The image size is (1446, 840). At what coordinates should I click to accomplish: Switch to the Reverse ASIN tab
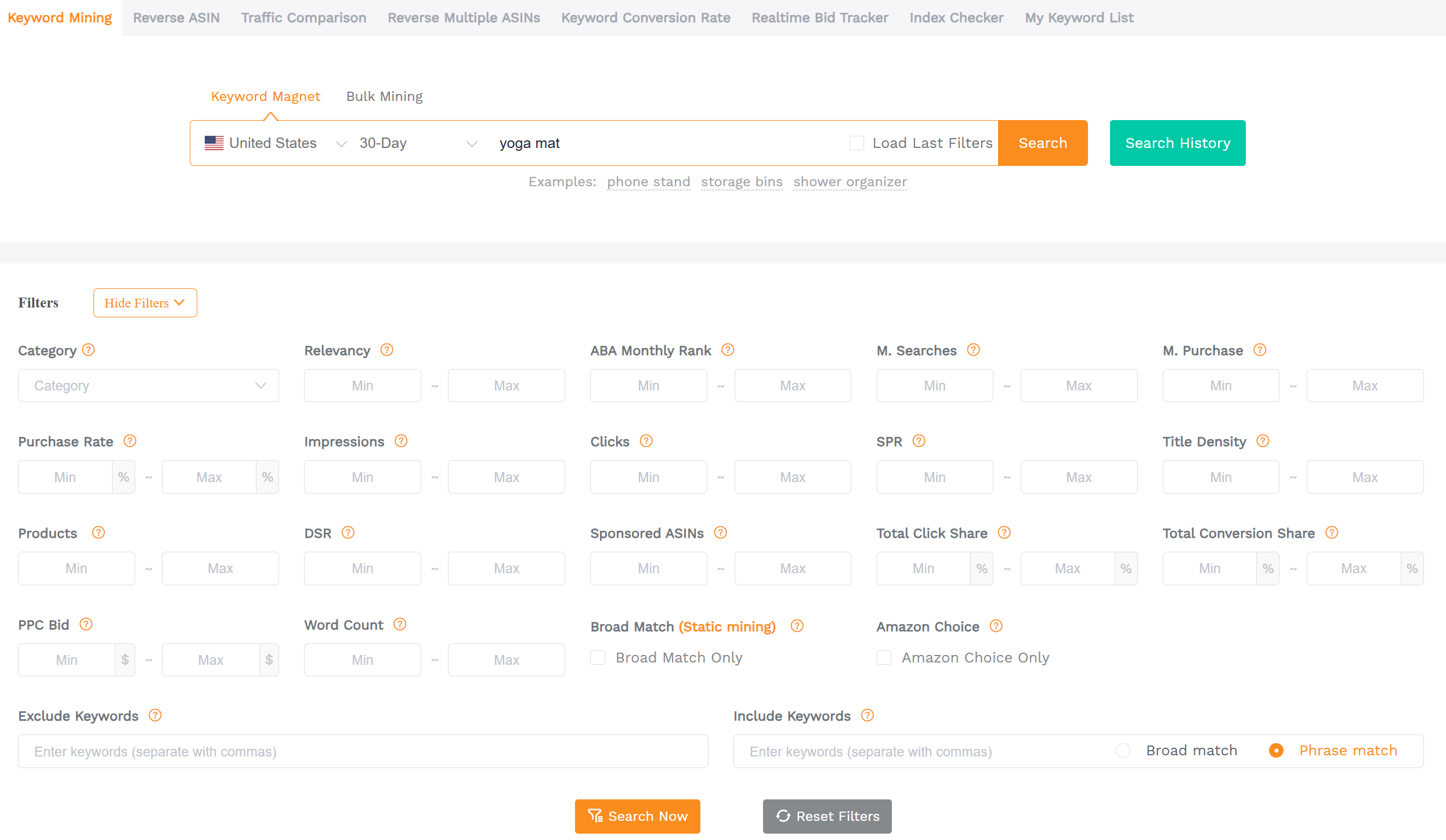[x=176, y=17]
